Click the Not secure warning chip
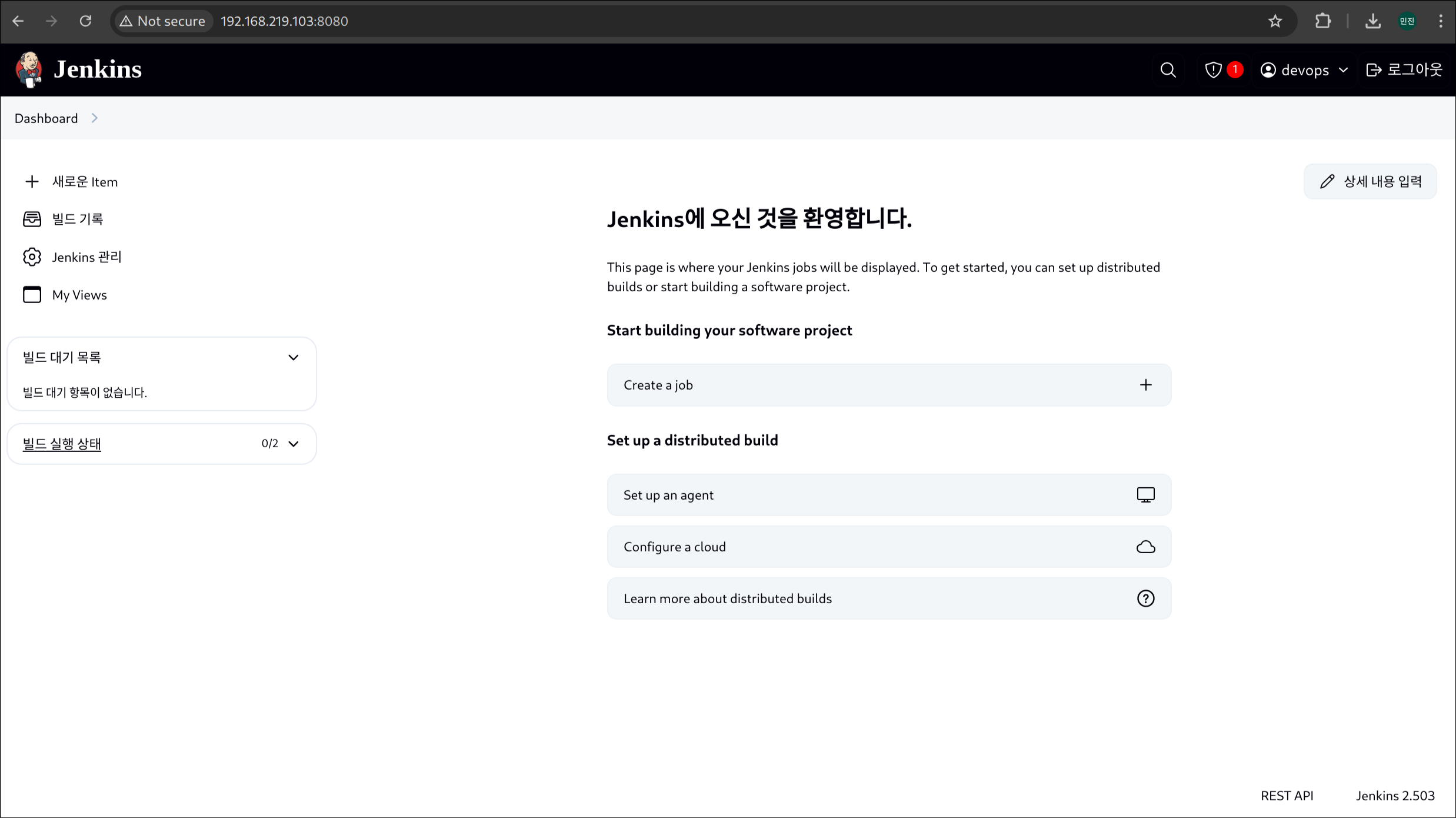 162,21
